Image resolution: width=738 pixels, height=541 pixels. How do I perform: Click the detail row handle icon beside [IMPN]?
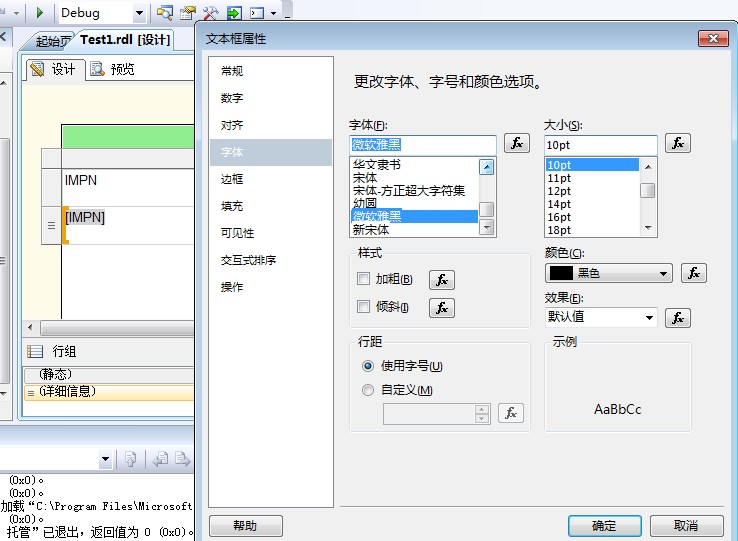51,225
